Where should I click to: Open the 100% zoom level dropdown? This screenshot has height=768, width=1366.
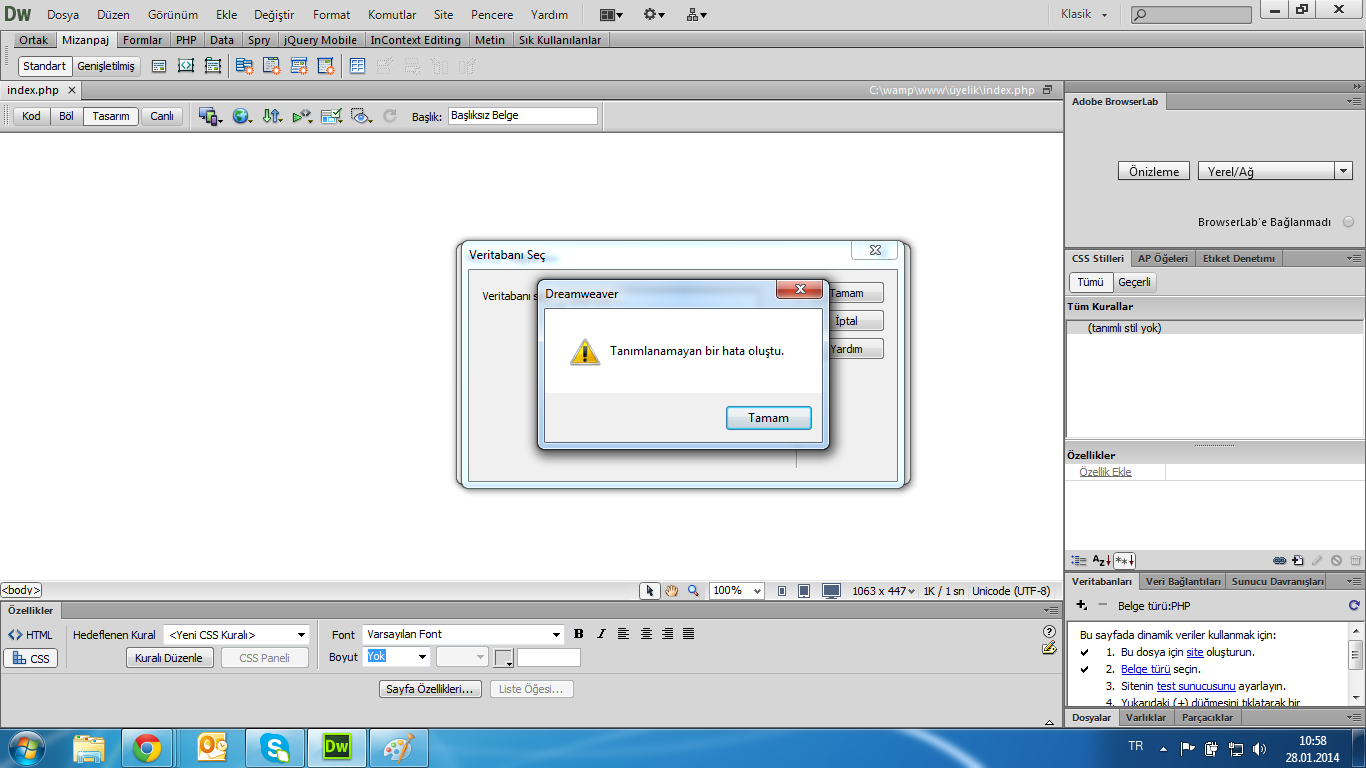click(x=737, y=591)
